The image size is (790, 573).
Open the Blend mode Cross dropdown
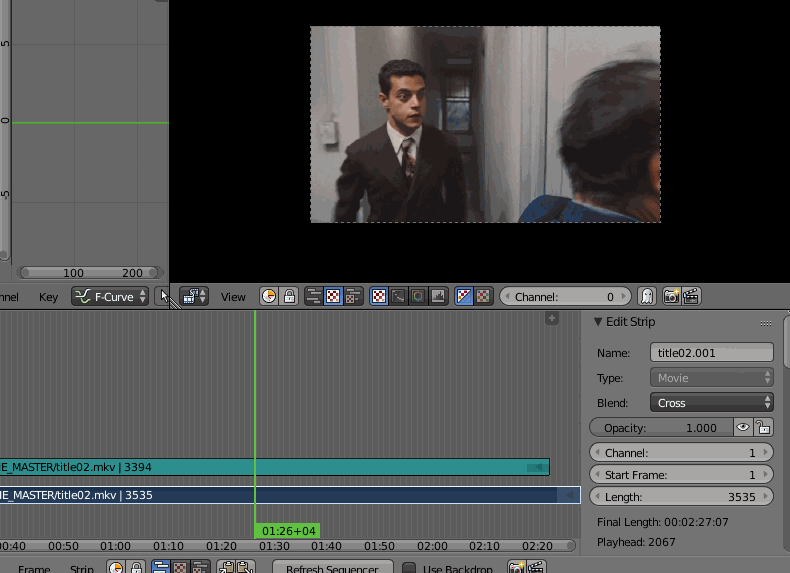[711, 403]
